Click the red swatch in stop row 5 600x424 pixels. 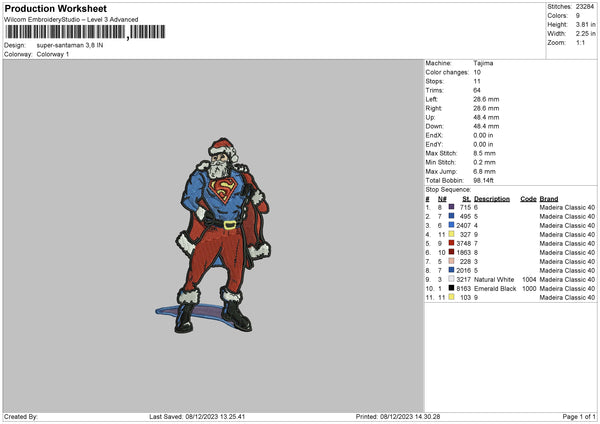pyautogui.click(x=451, y=243)
